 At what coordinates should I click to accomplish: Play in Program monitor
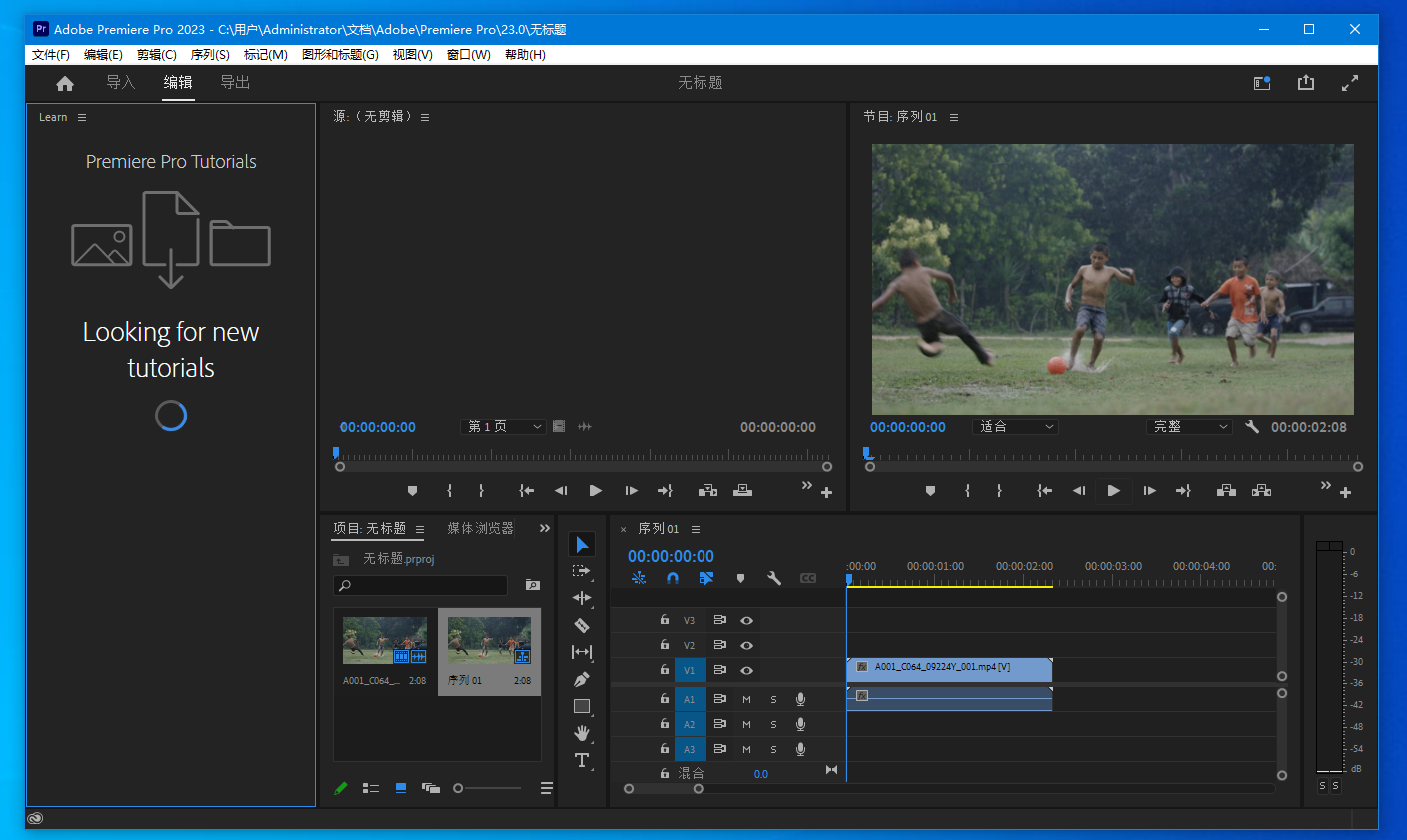(1113, 490)
